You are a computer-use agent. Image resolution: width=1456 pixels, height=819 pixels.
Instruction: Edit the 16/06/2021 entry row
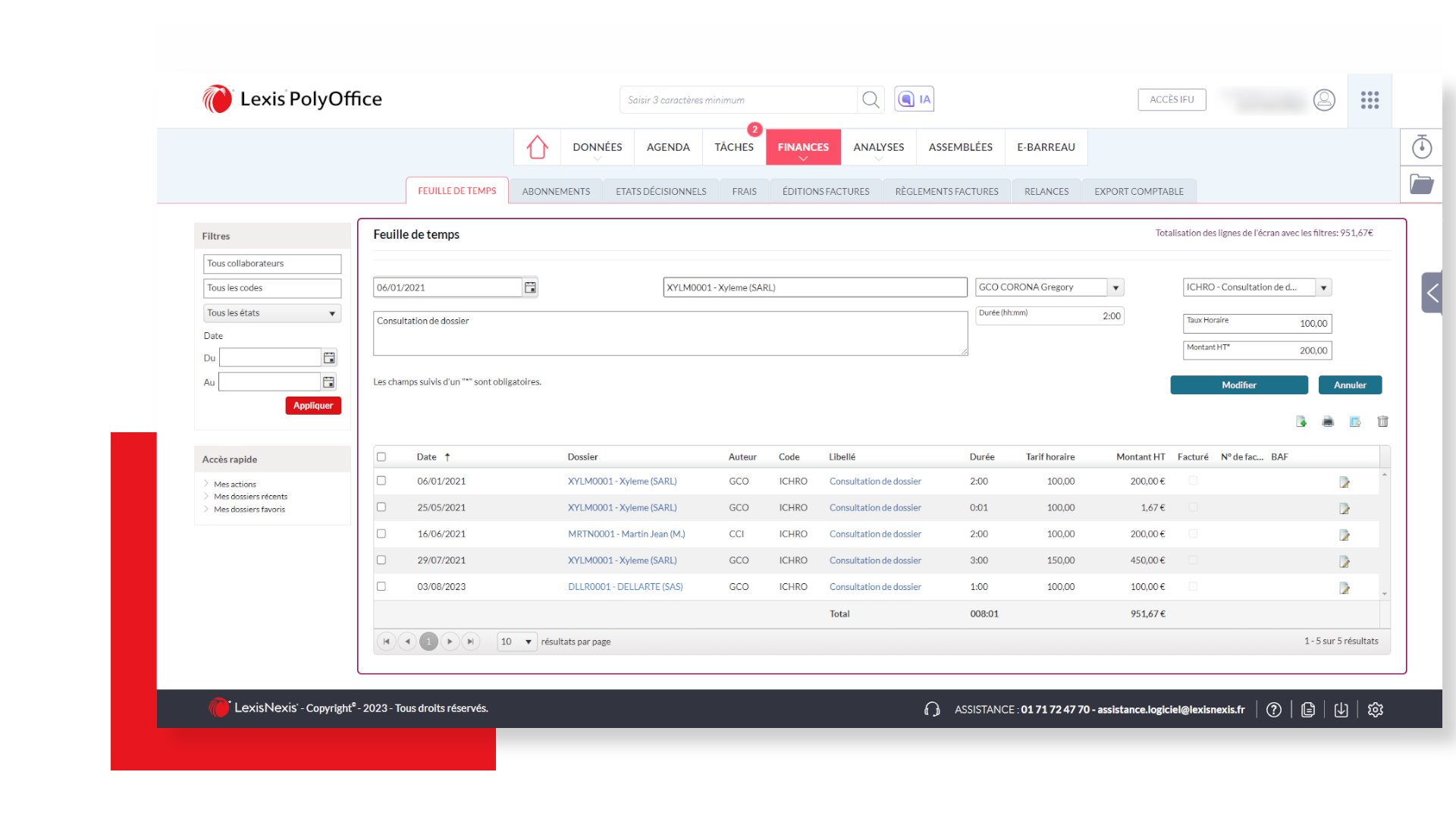pos(1345,535)
